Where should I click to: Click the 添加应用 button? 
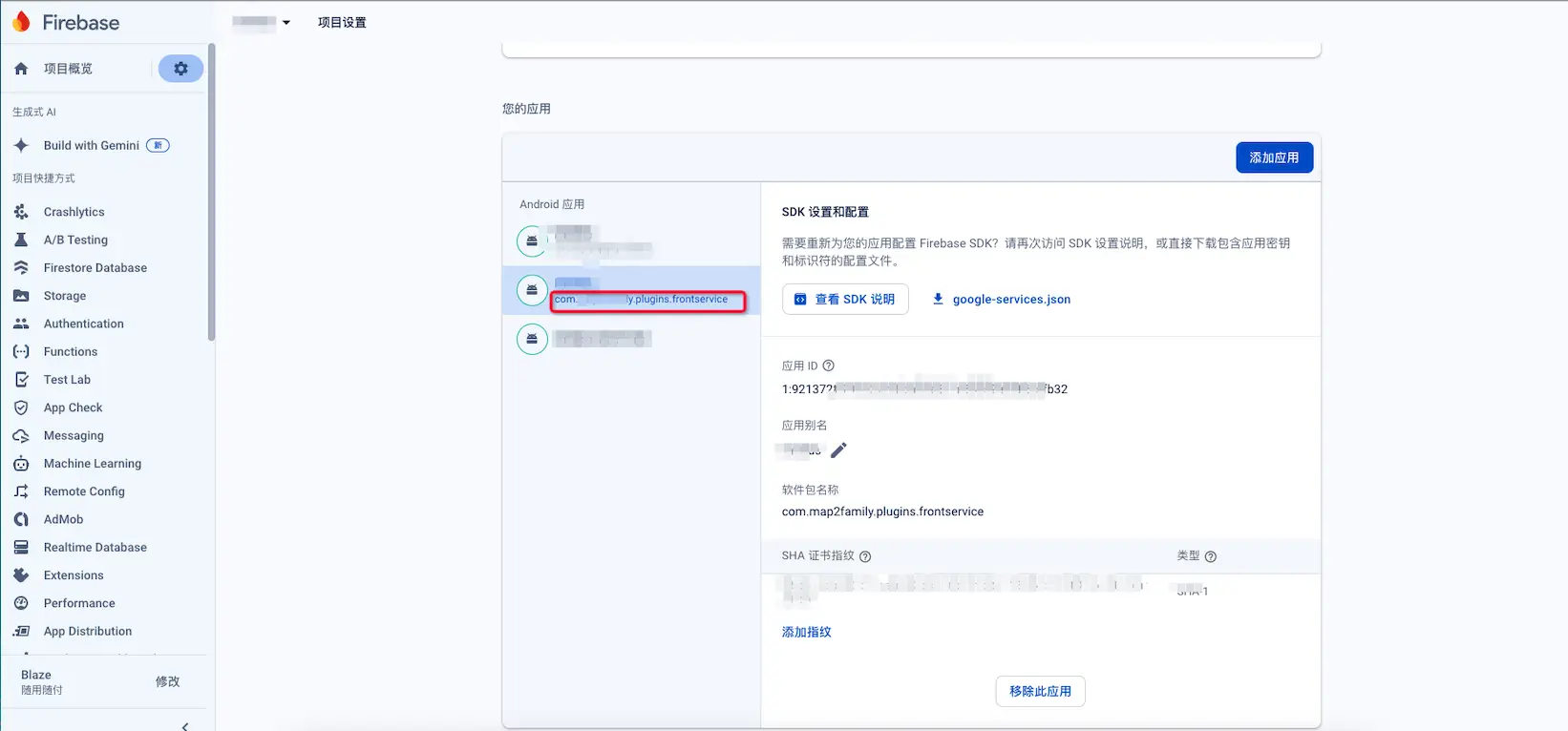click(1274, 157)
